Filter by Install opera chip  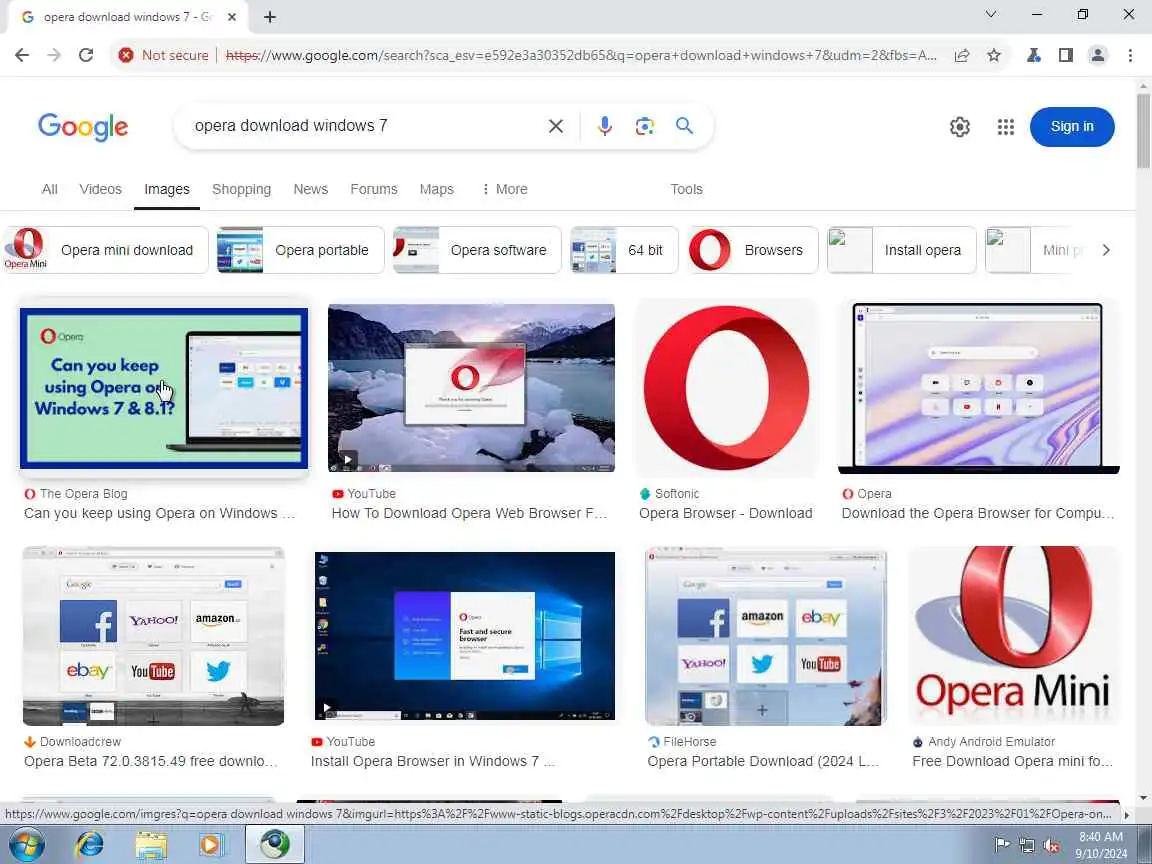tap(902, 250)
